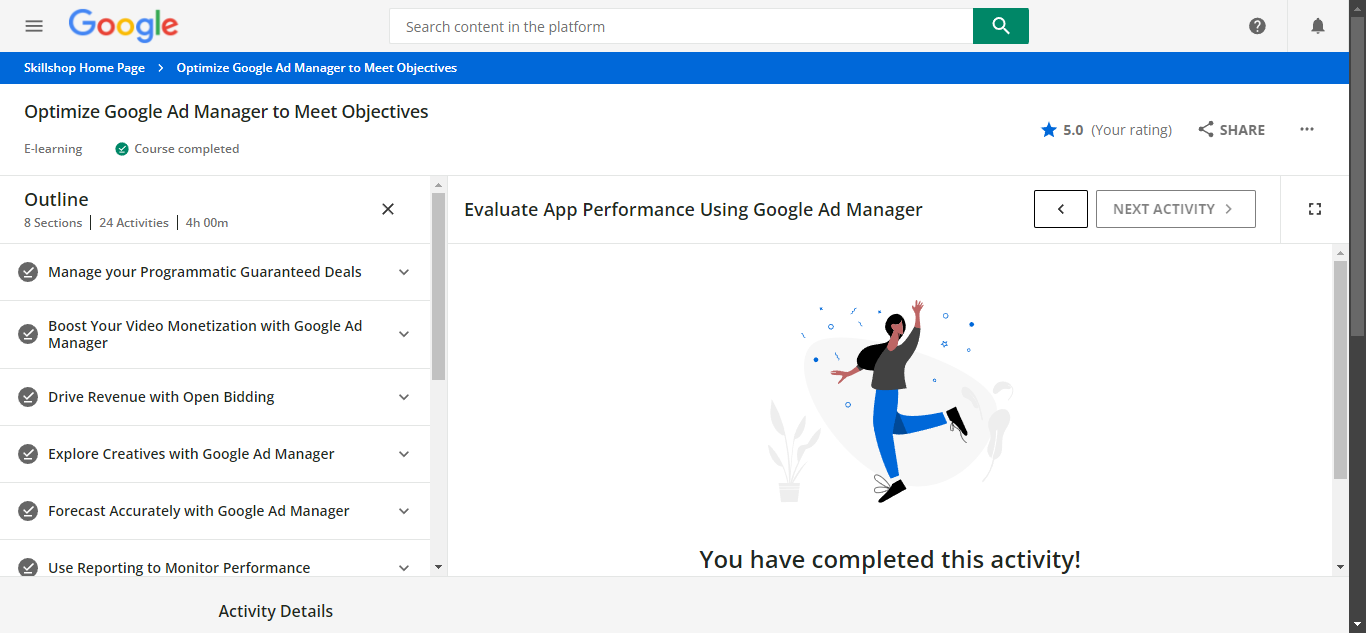Click the blue star rating icon

coord(1049,130)
